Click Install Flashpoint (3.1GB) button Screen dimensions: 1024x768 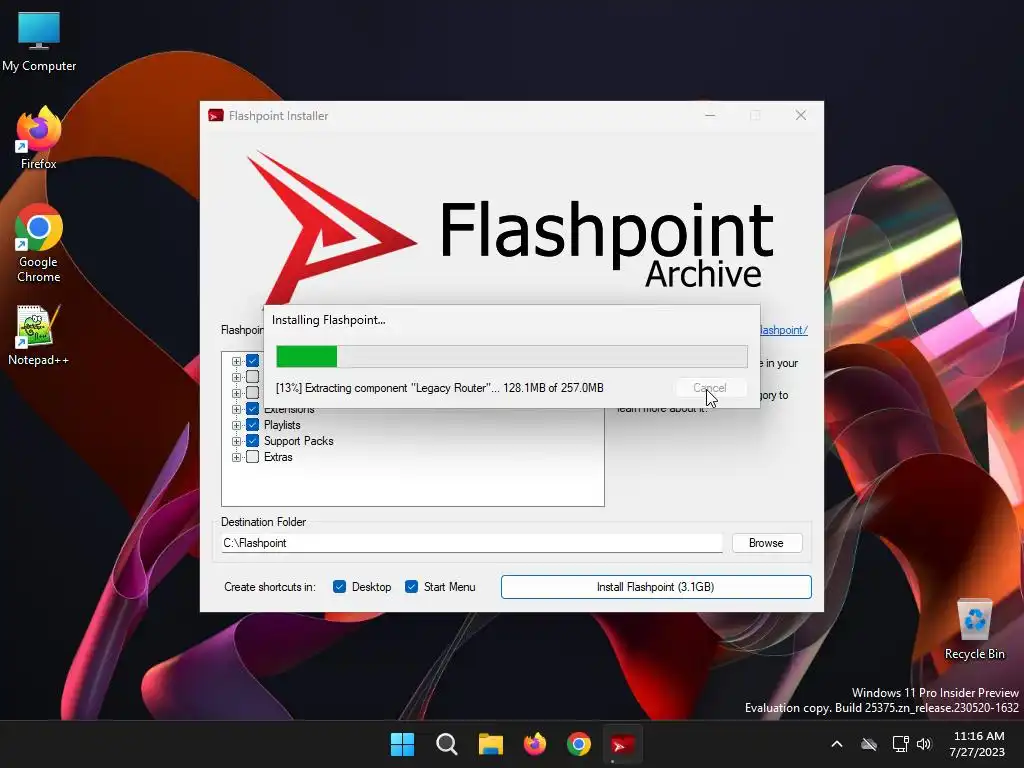(x=656, y=586)
